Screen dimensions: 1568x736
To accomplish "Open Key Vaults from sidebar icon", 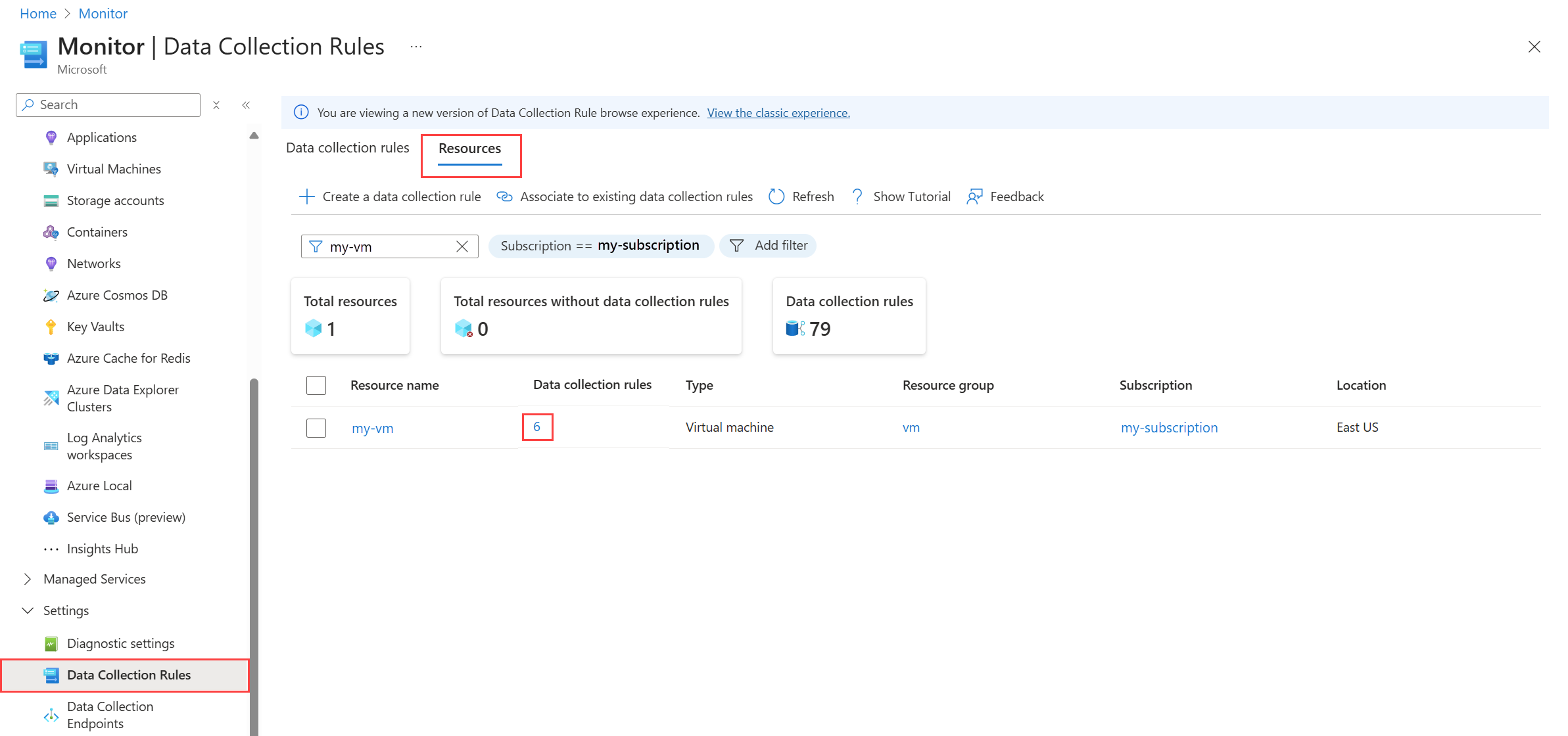I will (51, 327).
